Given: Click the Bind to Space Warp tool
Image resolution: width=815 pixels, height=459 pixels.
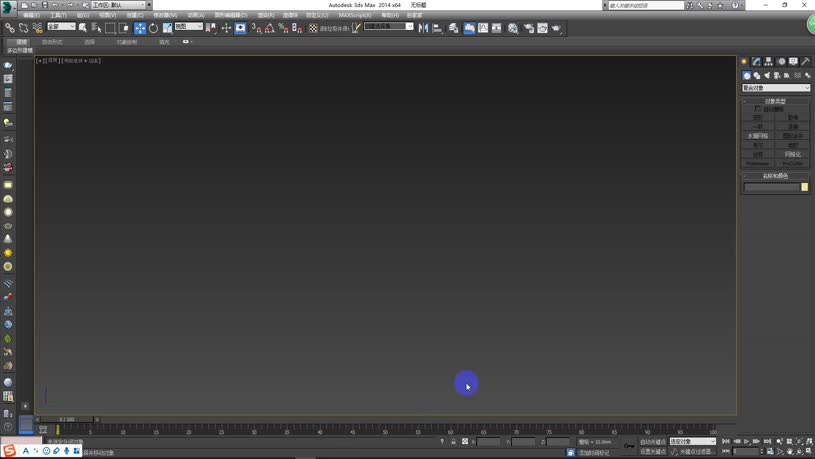Looking at the screenshot, I should [x=37, y=28].
